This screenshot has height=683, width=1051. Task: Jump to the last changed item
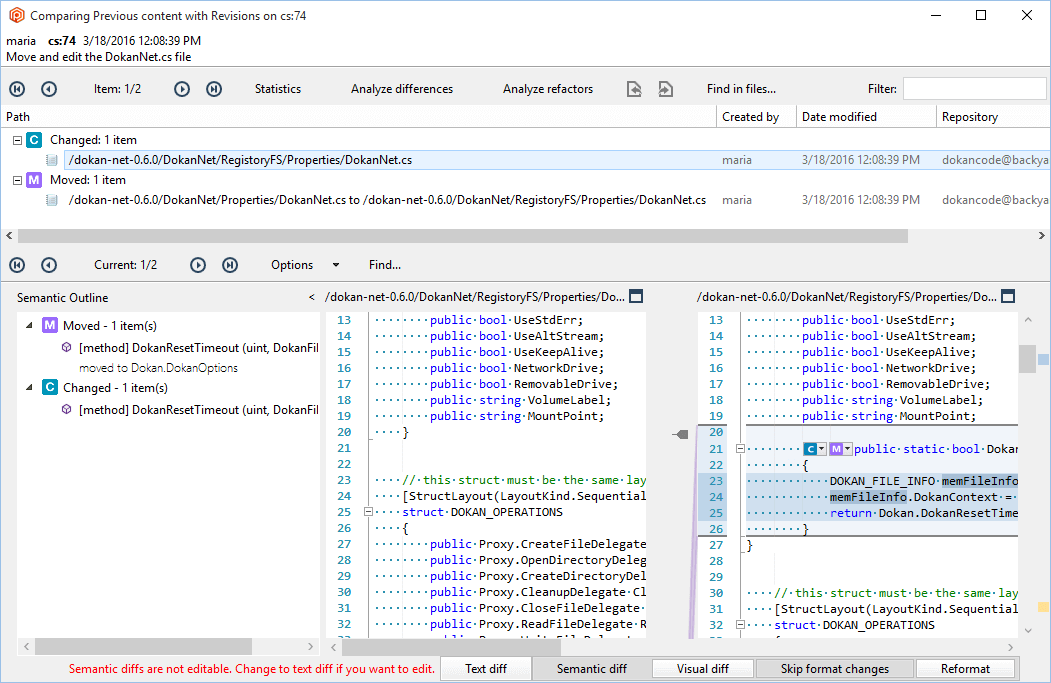click(211, 88)
